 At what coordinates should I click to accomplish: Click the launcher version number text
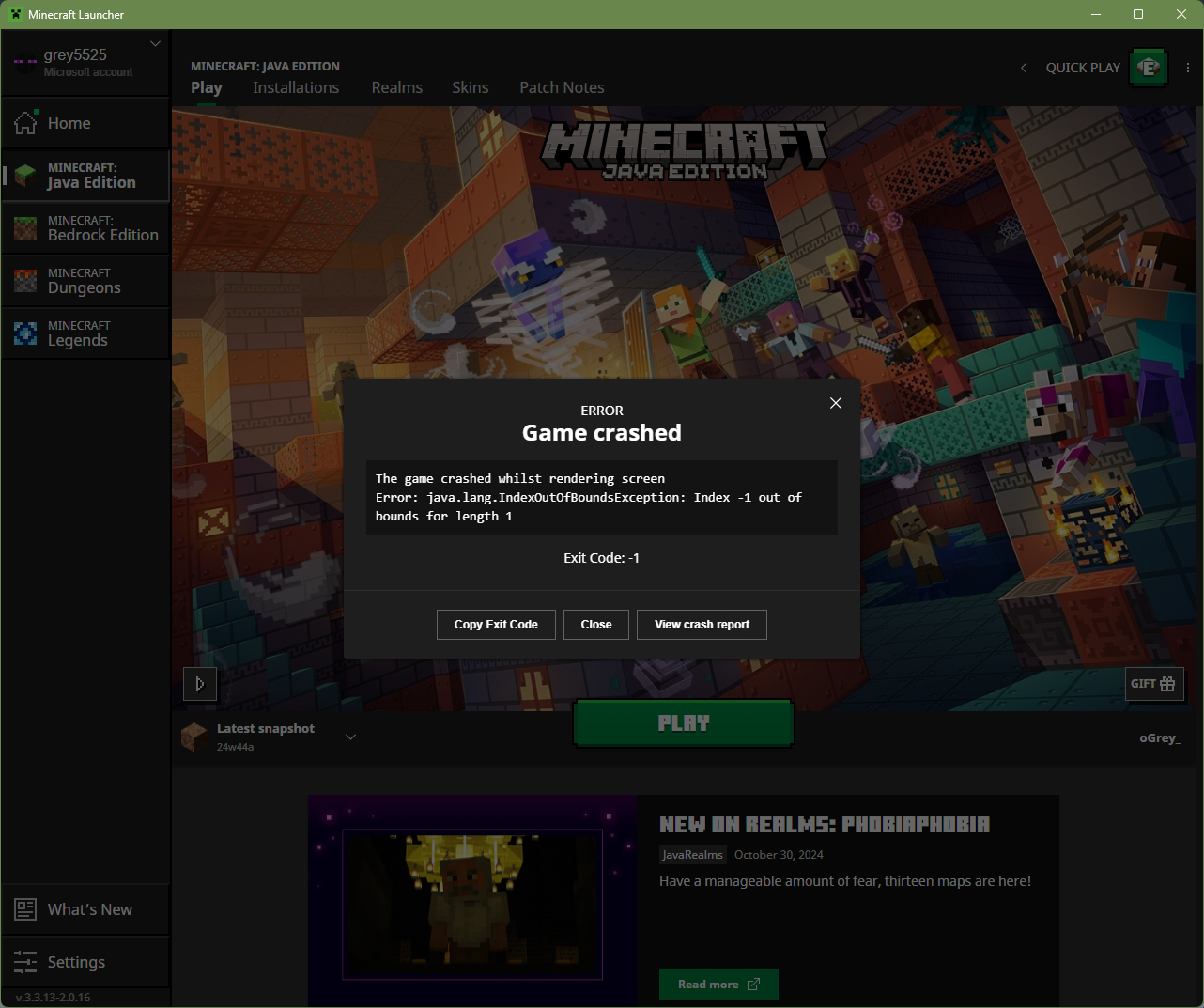click(x=54, y=998)
